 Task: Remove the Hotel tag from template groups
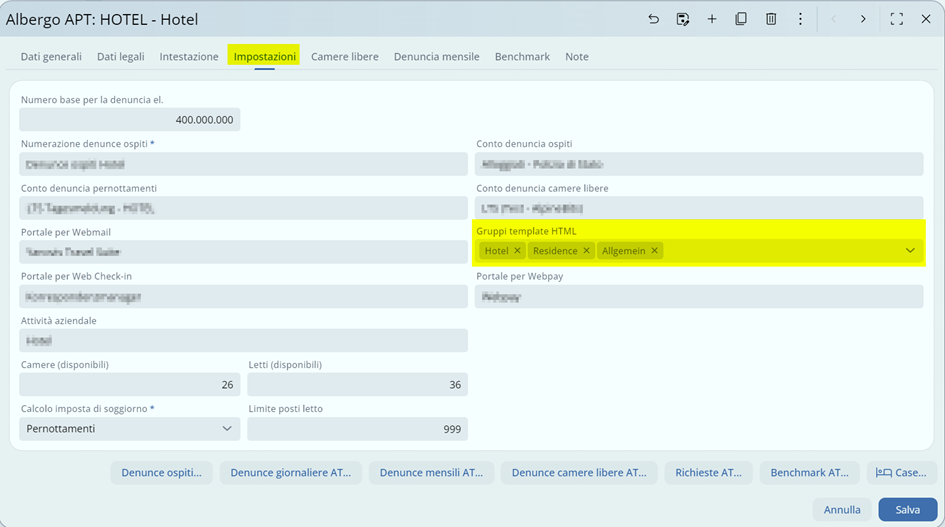pos(517,251)
